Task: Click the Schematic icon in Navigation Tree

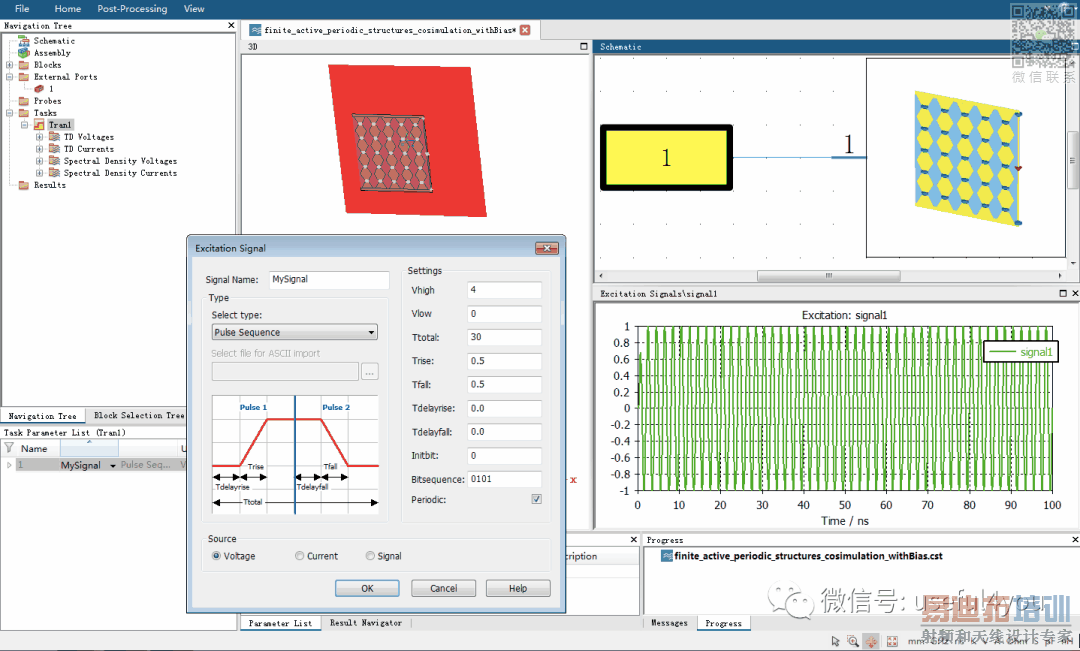Action: 24,41
